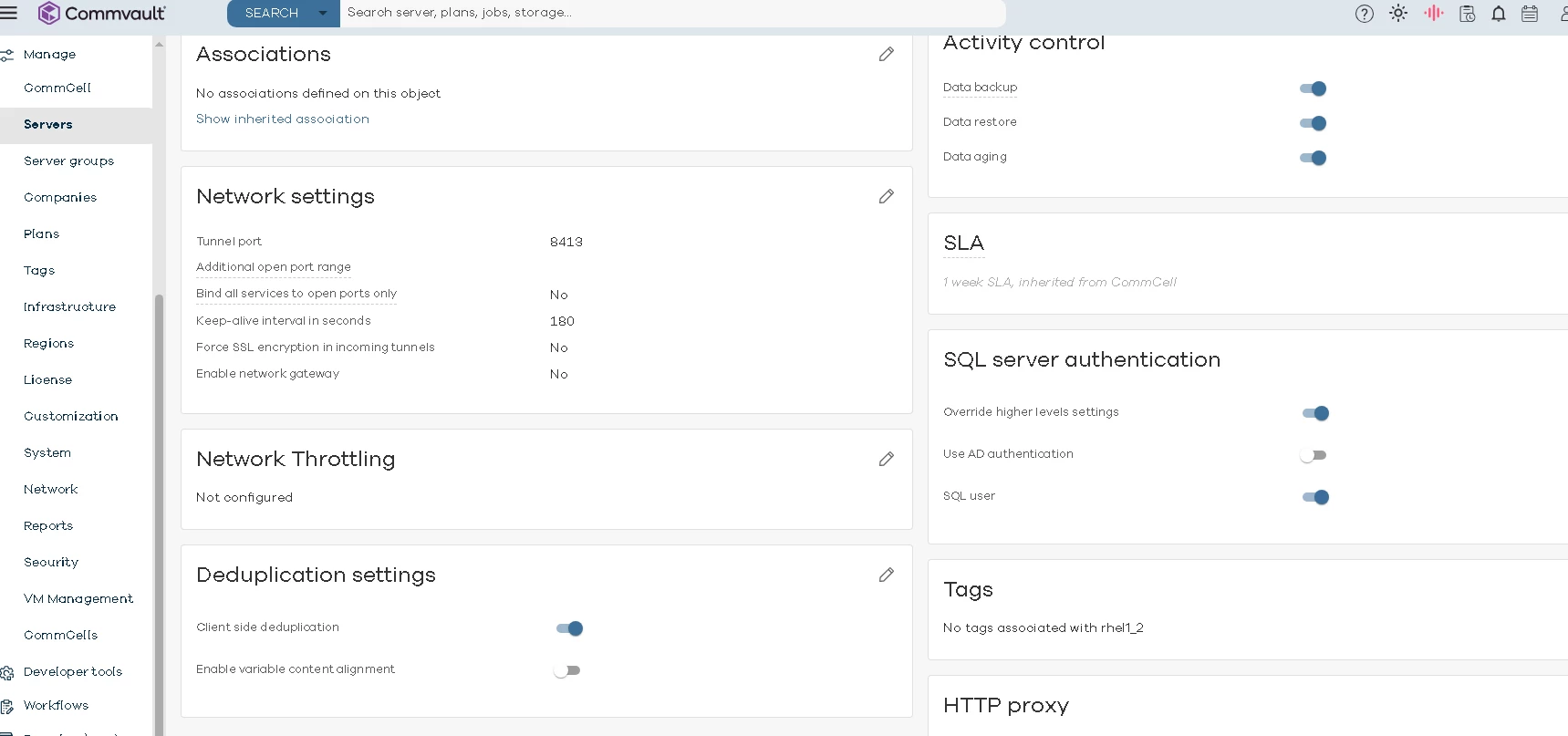The image size is (1568, 736).
Task: Open the Plans menu item
Action: point(41,234)
